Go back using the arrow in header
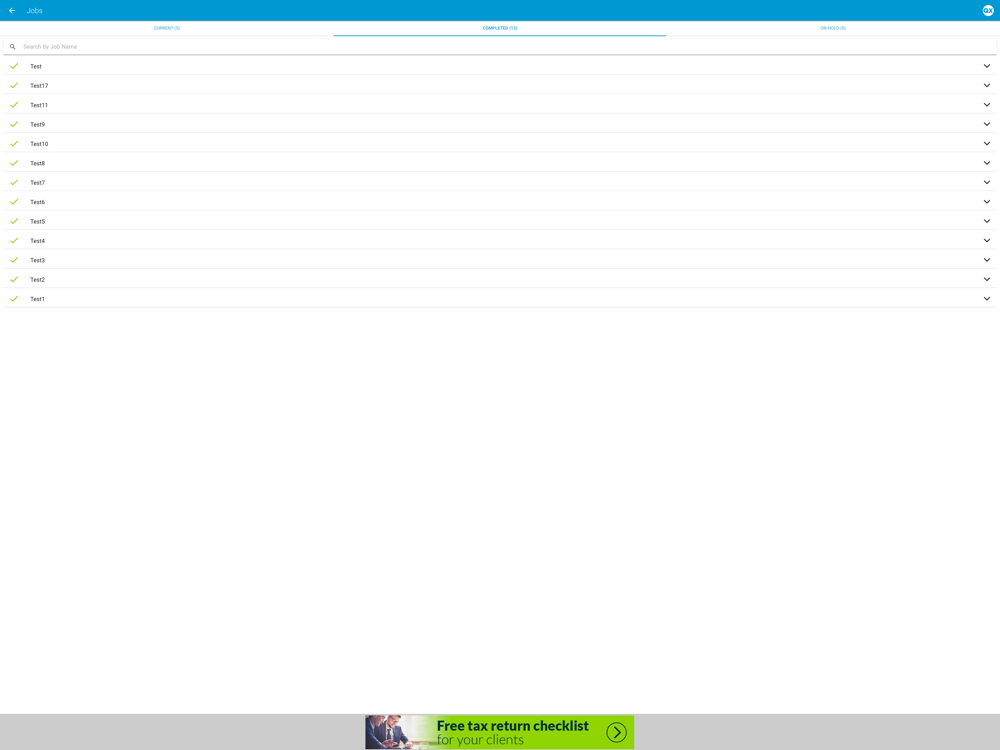 coord(12,10)
